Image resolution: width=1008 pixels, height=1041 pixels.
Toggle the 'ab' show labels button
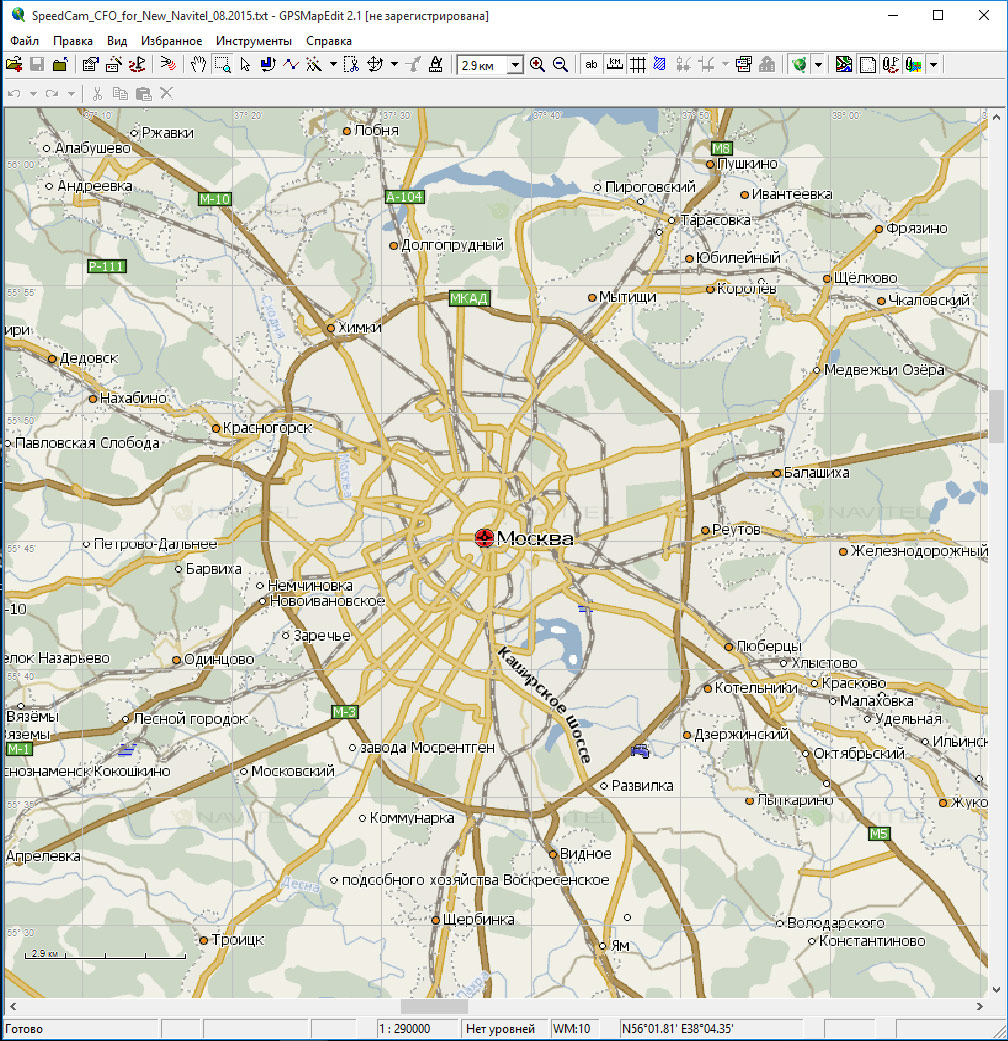coord(591,64)
